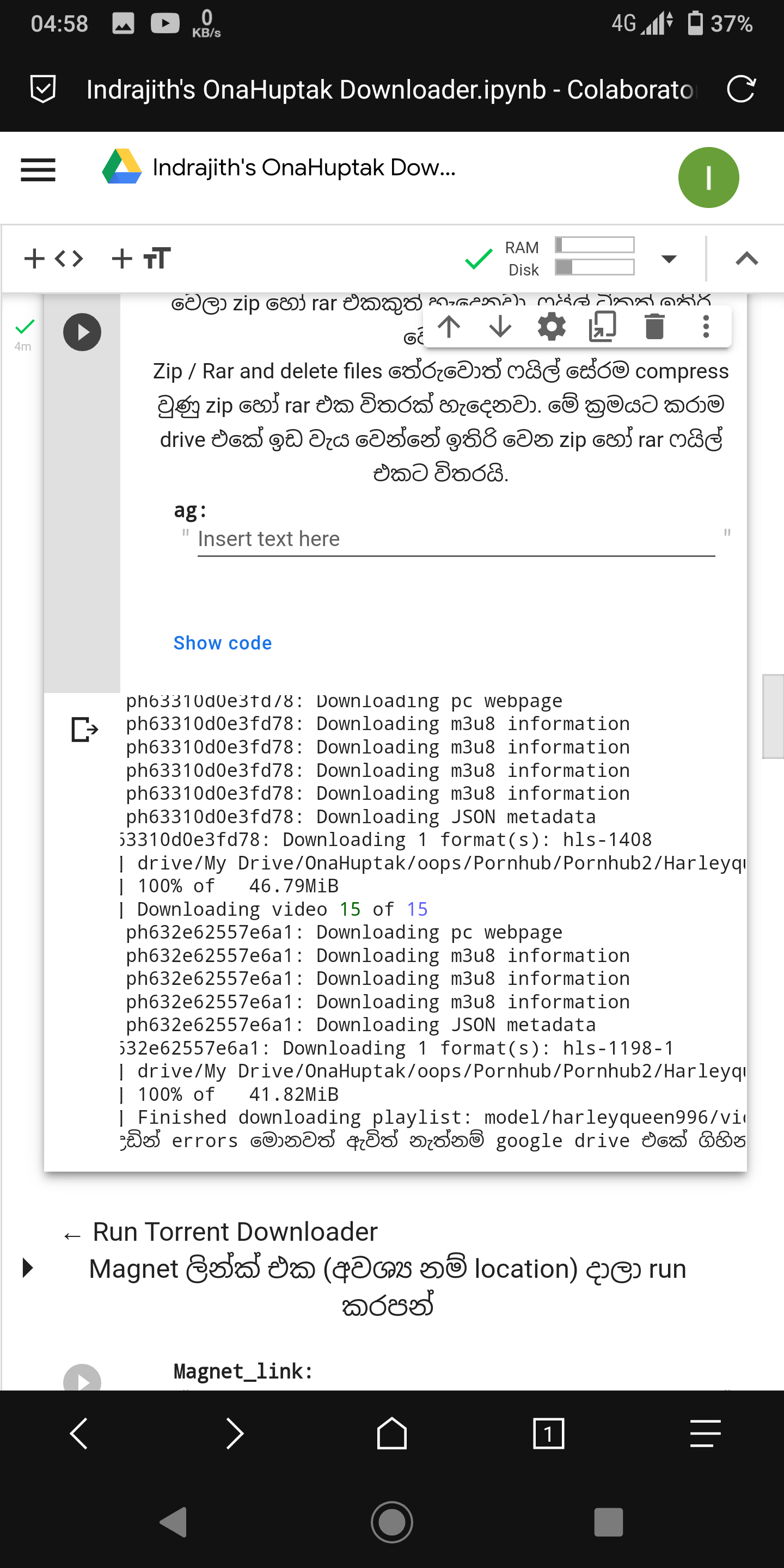Go forward in the browser
784x1568 pixels.
point(235,1434)
